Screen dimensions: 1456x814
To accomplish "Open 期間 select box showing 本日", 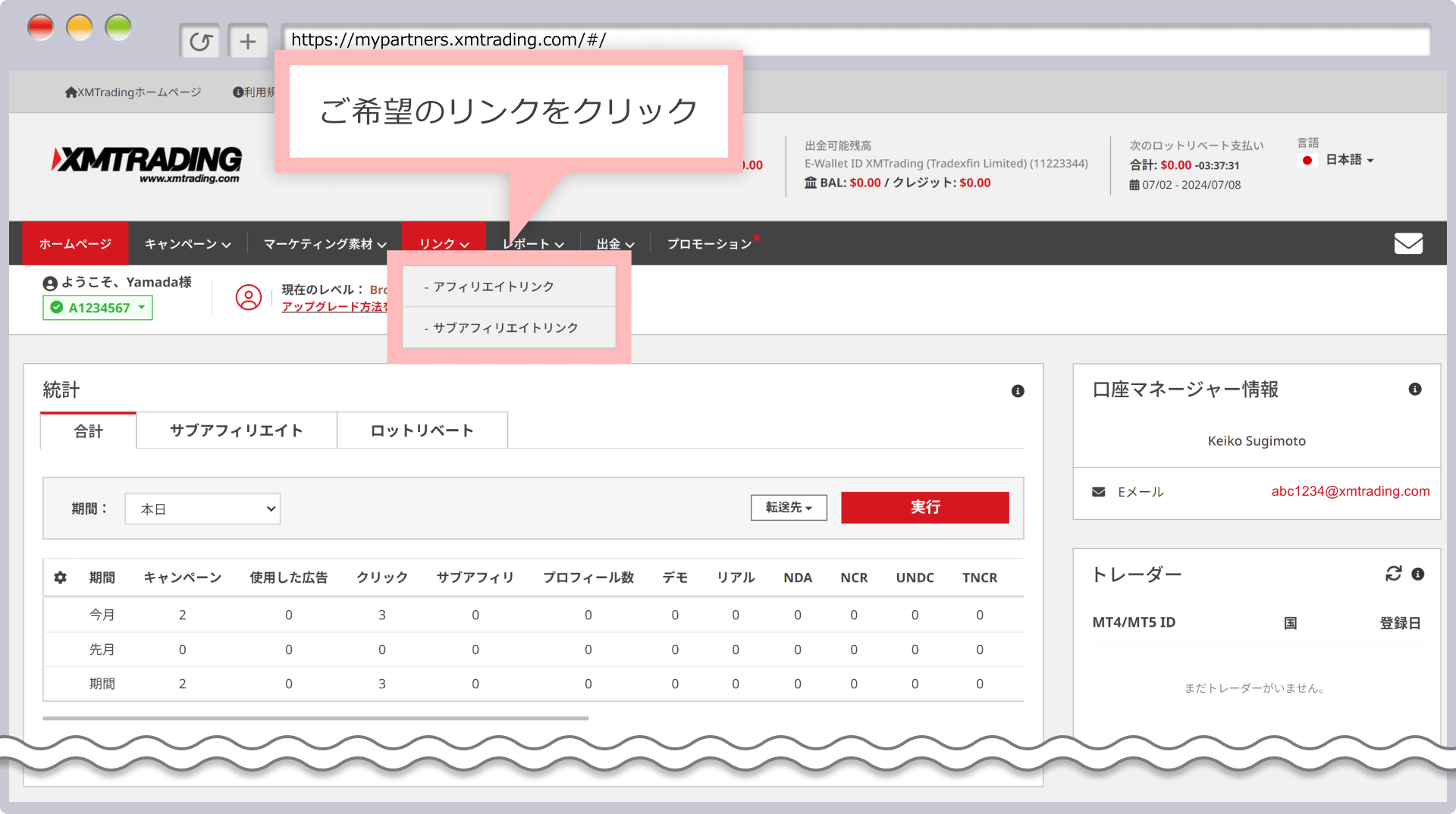I will [x=202, y=509].
